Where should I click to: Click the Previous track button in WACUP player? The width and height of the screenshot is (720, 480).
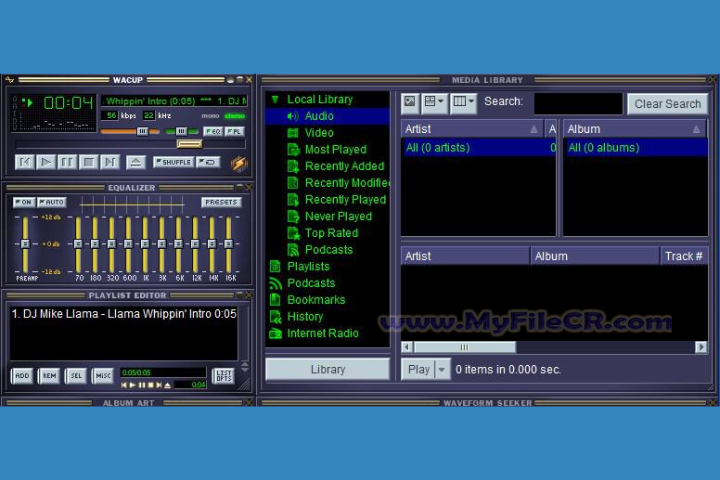(25, 162)
